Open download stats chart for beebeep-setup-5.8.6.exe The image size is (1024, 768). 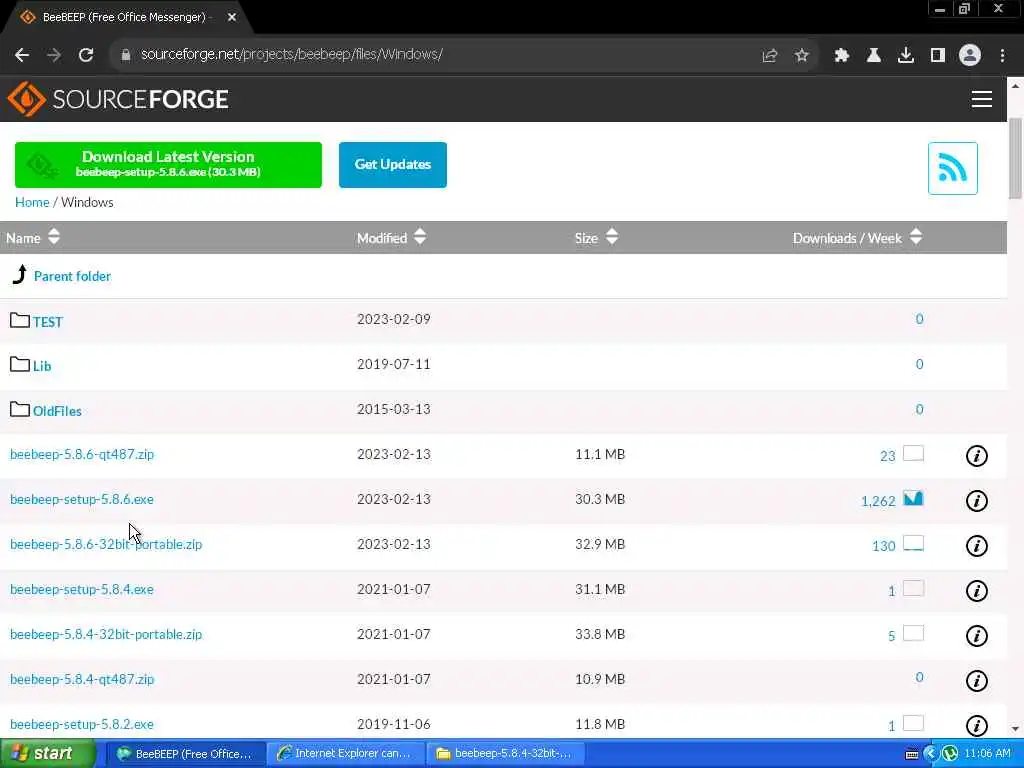(x=913, y=498)
